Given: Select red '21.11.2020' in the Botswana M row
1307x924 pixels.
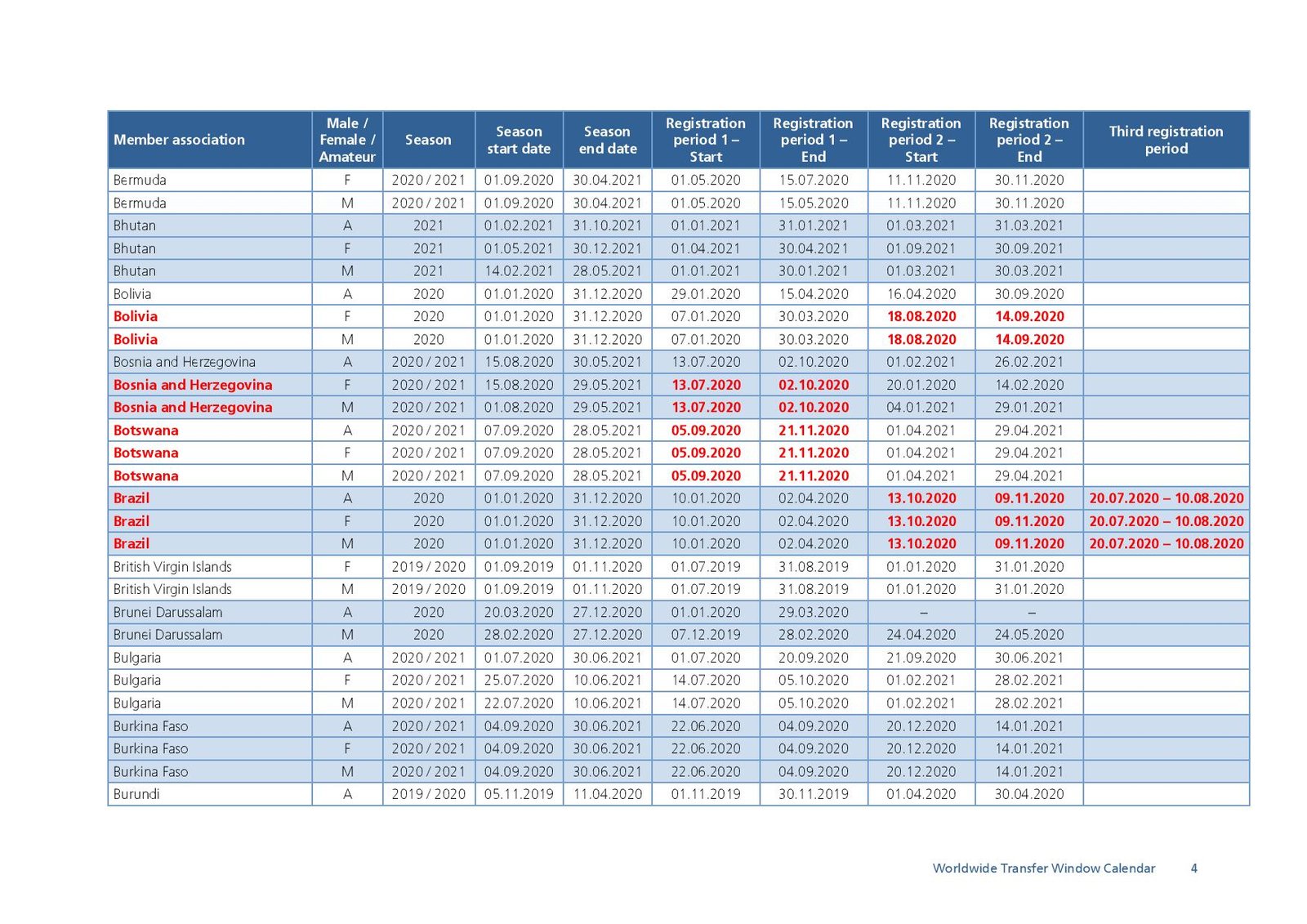Looking at the screenshot, I should (814, 476).
